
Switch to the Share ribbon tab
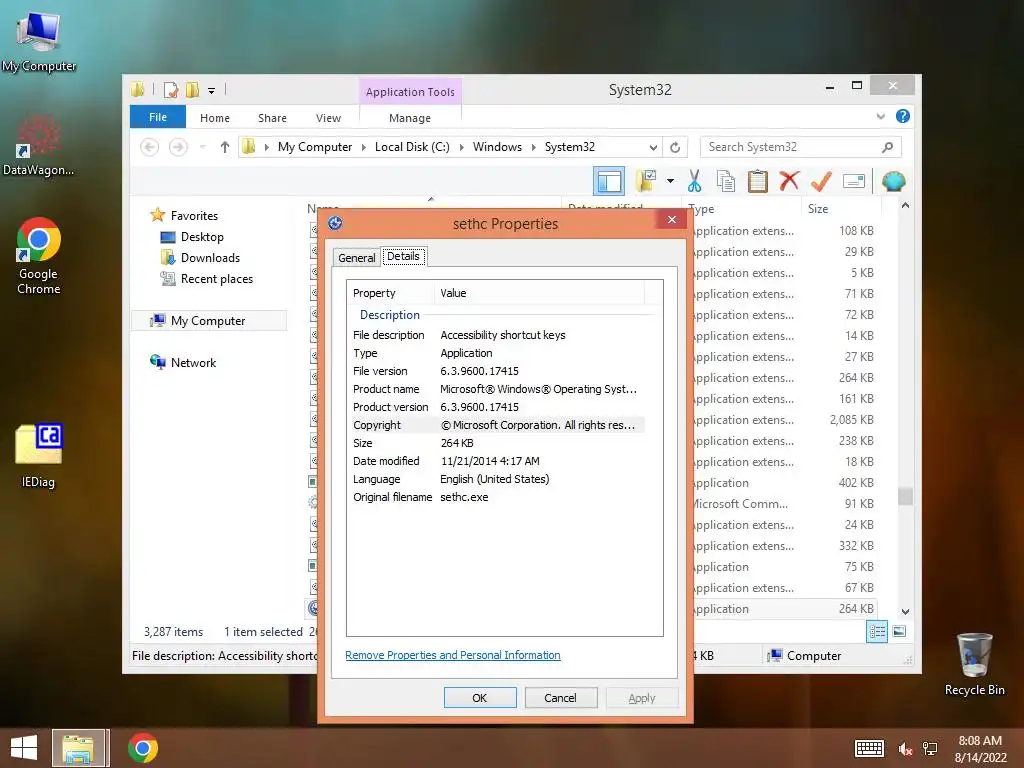pyautogui.click(x=272, y=118)
